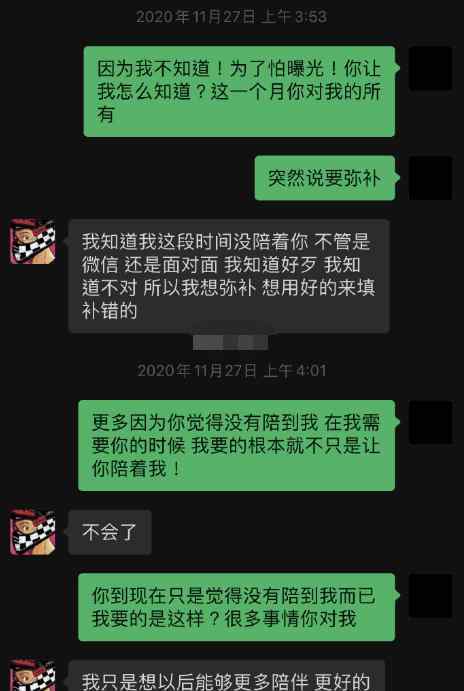
Task: Tap the text 想用好的来填补错的 in gray bubble
Action: pyautogui.click(x=228, y=300)
